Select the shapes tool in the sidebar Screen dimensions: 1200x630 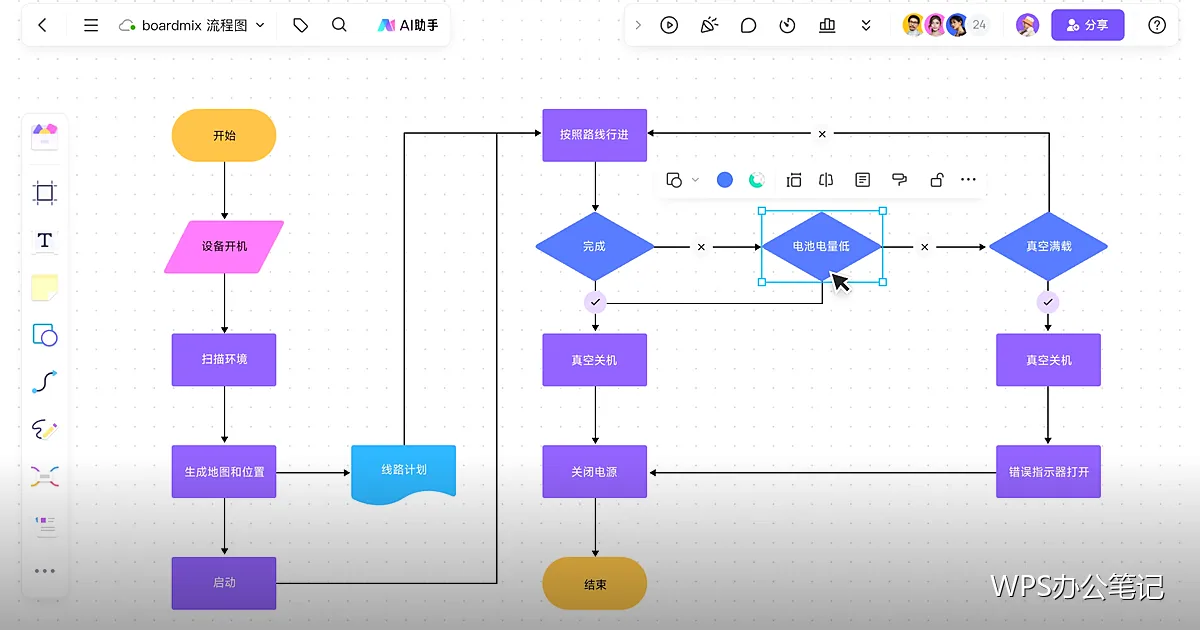(x=45, y=335)
